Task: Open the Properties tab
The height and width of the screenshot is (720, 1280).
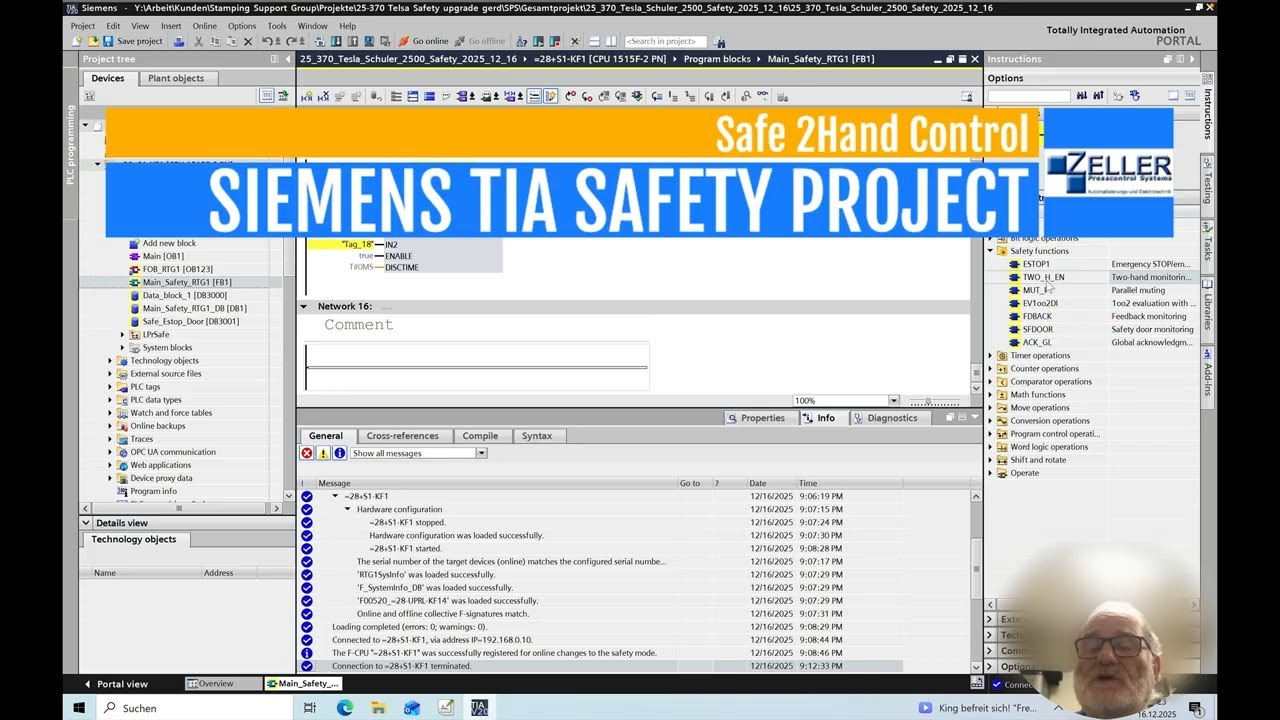Action: click(756, 418)
